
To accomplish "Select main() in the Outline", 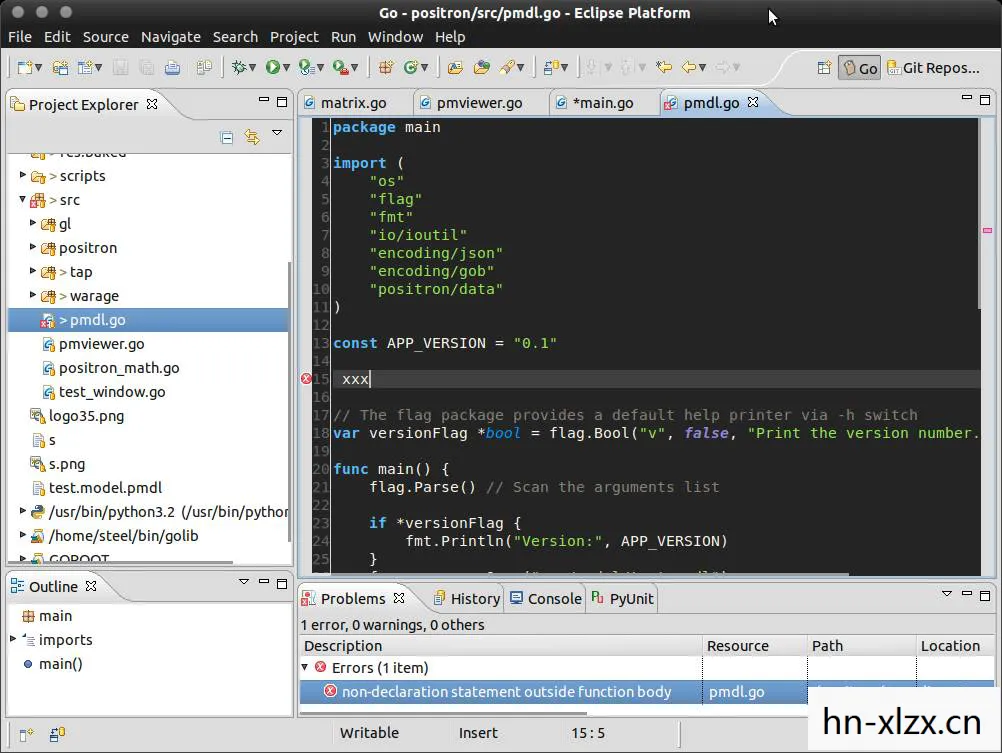I will [x=60, y=664].
